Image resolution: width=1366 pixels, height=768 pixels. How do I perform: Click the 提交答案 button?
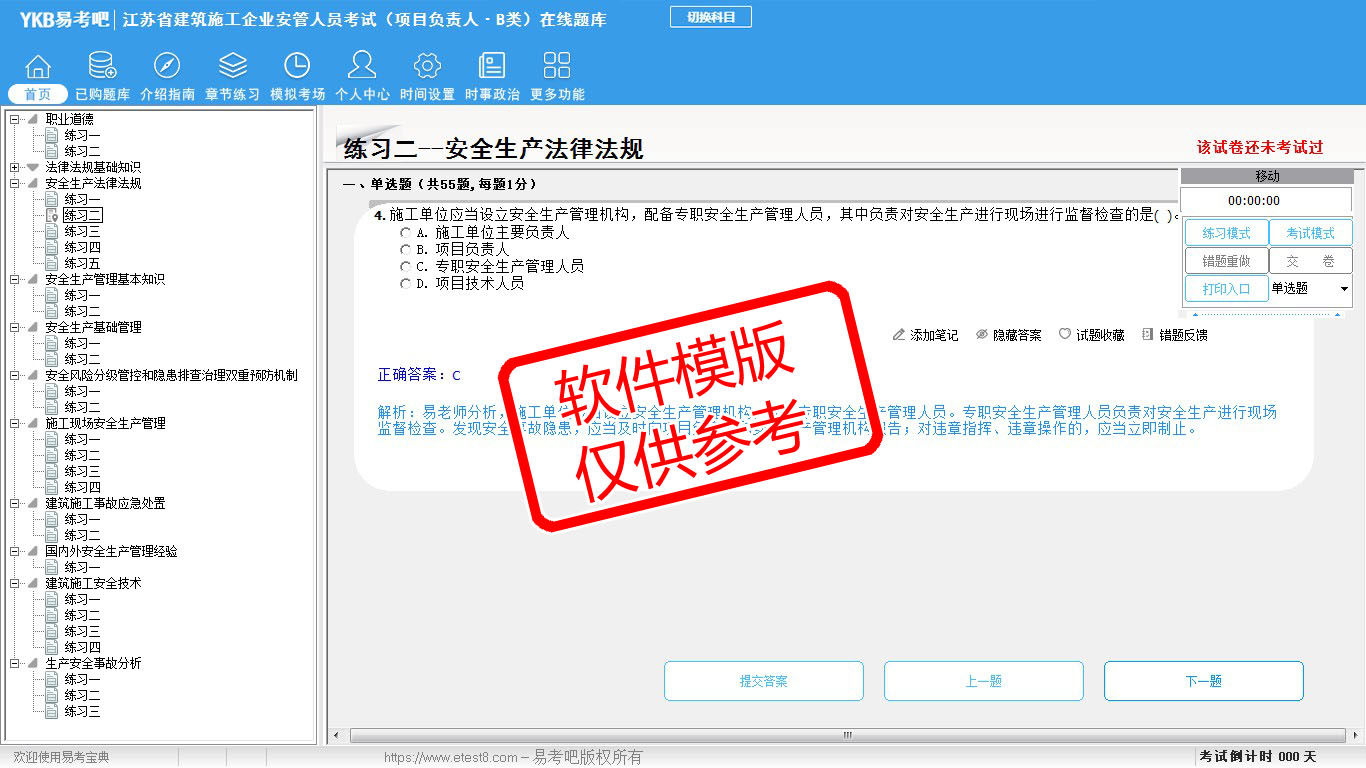pos(764,681)
